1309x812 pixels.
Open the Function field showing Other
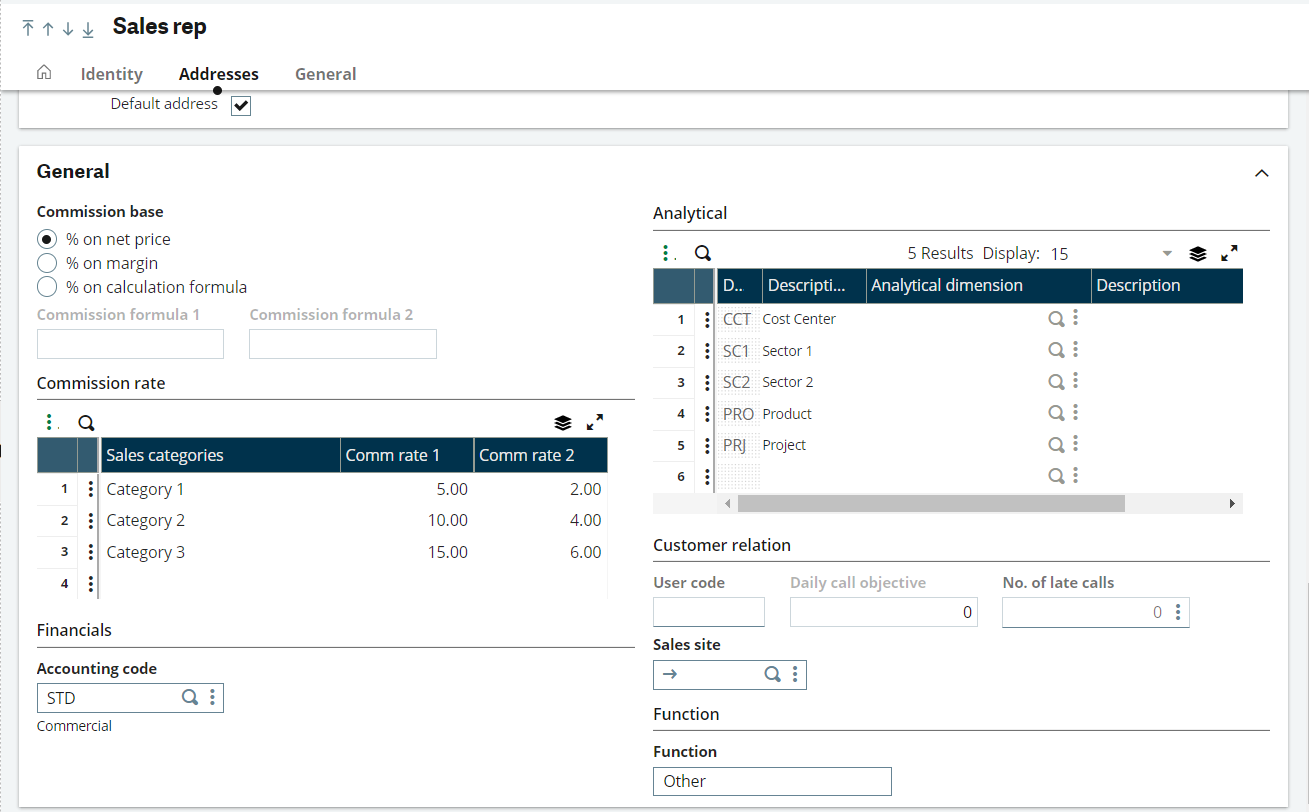771,781
